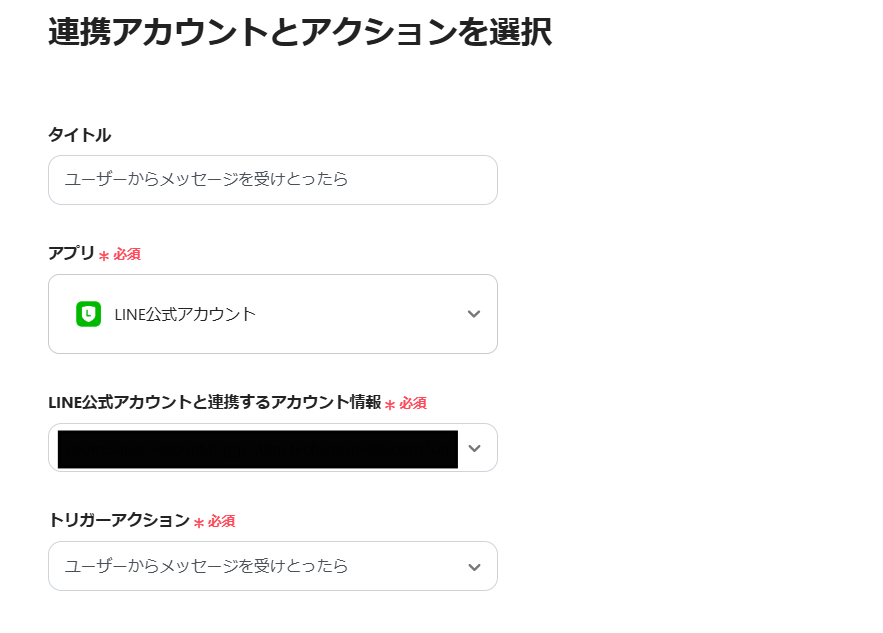Click the chevron in the アプリ dropdown
Screen dimensions: 883x633
coord(474,314)
